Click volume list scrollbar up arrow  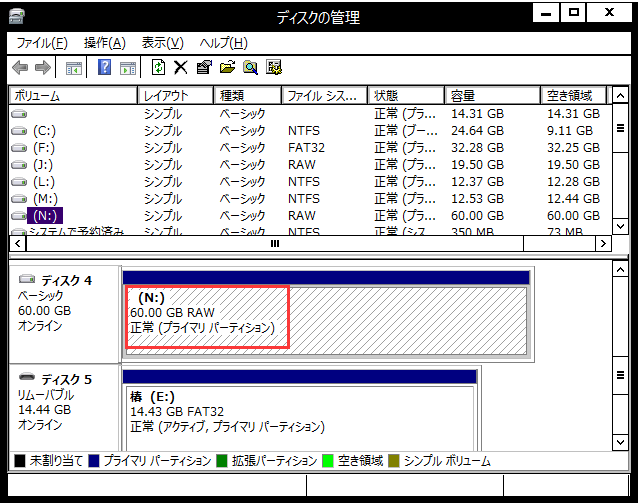620,96
